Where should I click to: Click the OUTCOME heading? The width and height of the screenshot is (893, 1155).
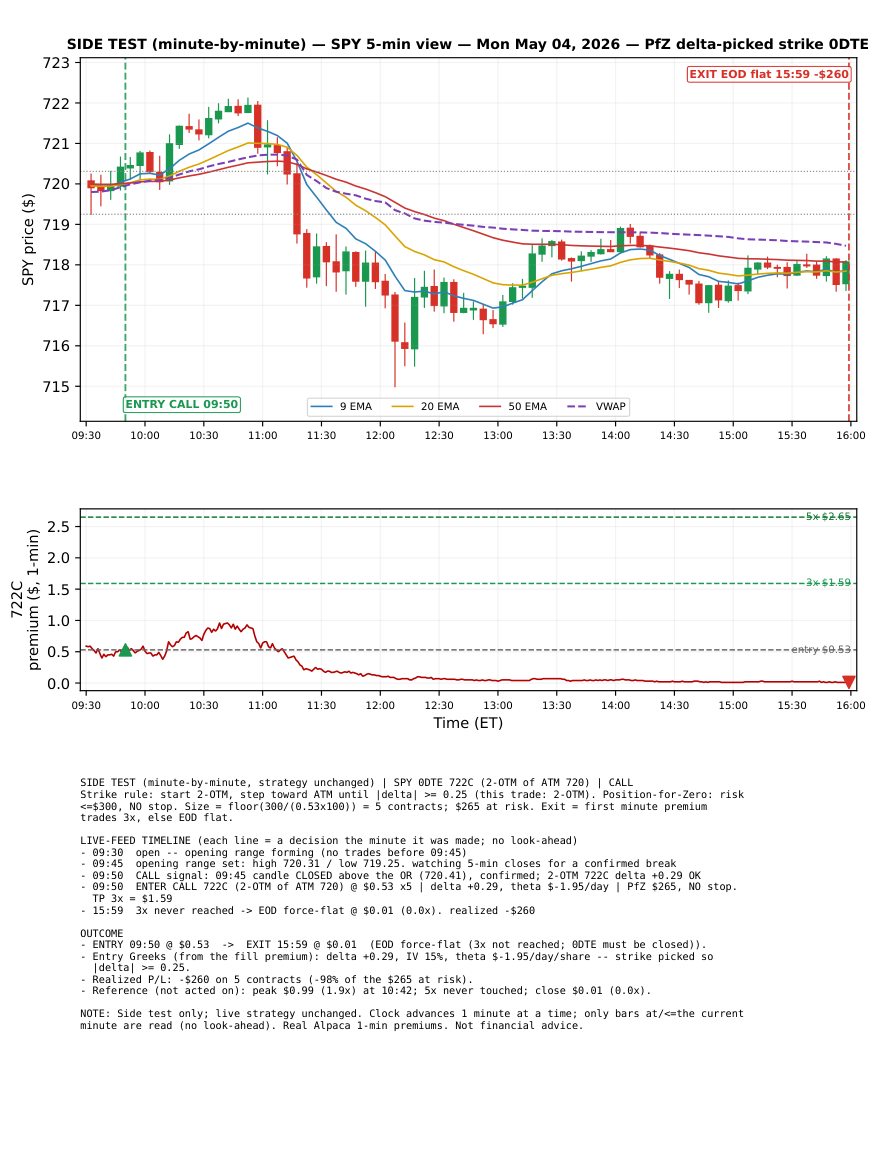[x=102, y=933]
